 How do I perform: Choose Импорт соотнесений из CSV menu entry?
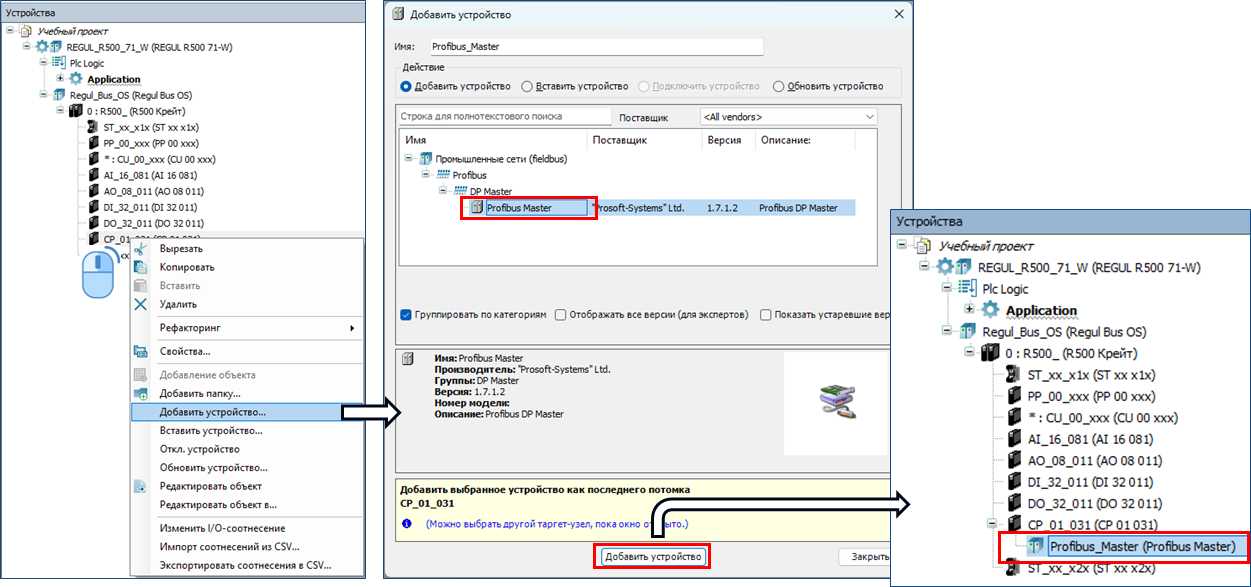229,547
